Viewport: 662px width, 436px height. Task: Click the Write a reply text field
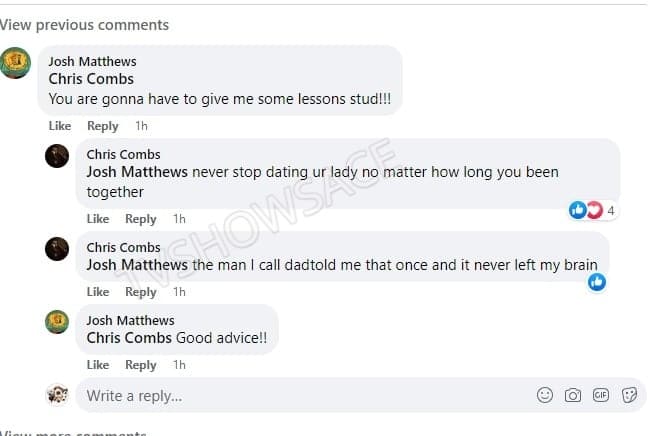300,396
